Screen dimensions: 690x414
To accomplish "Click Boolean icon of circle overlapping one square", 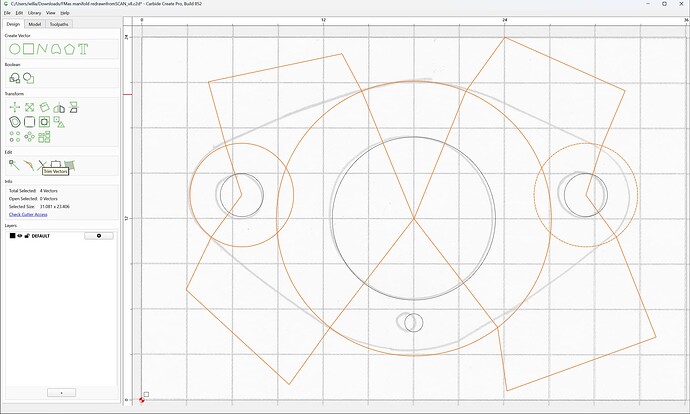I will 29,78.
